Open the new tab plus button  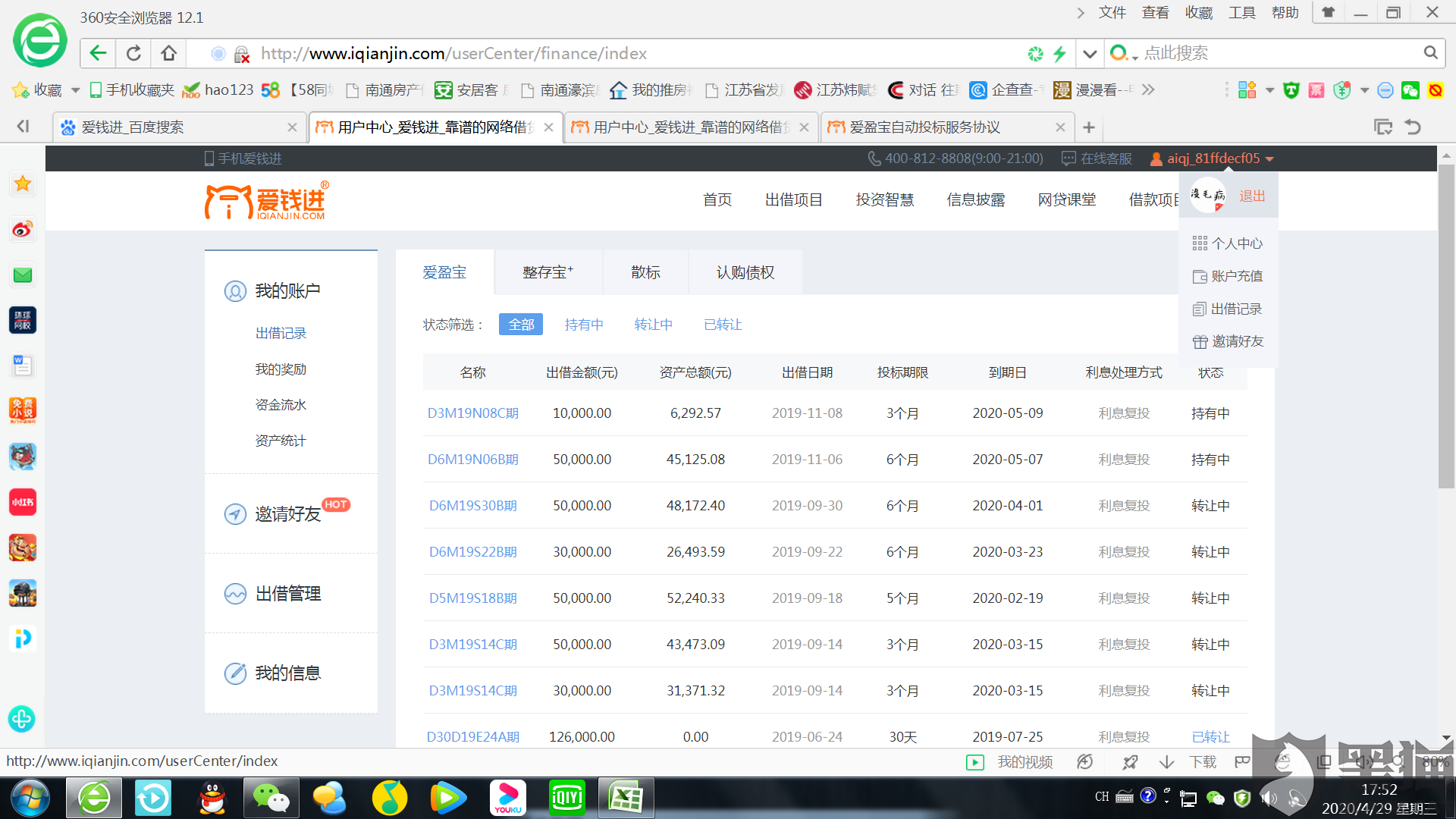(1089, 127)
